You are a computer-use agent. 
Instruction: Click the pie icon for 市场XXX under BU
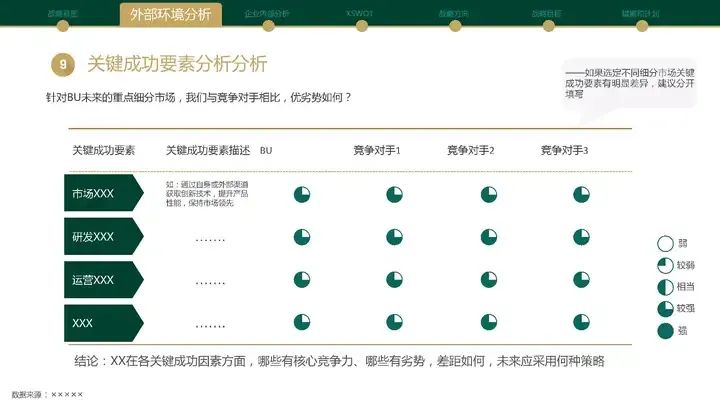tap(302, 195)
